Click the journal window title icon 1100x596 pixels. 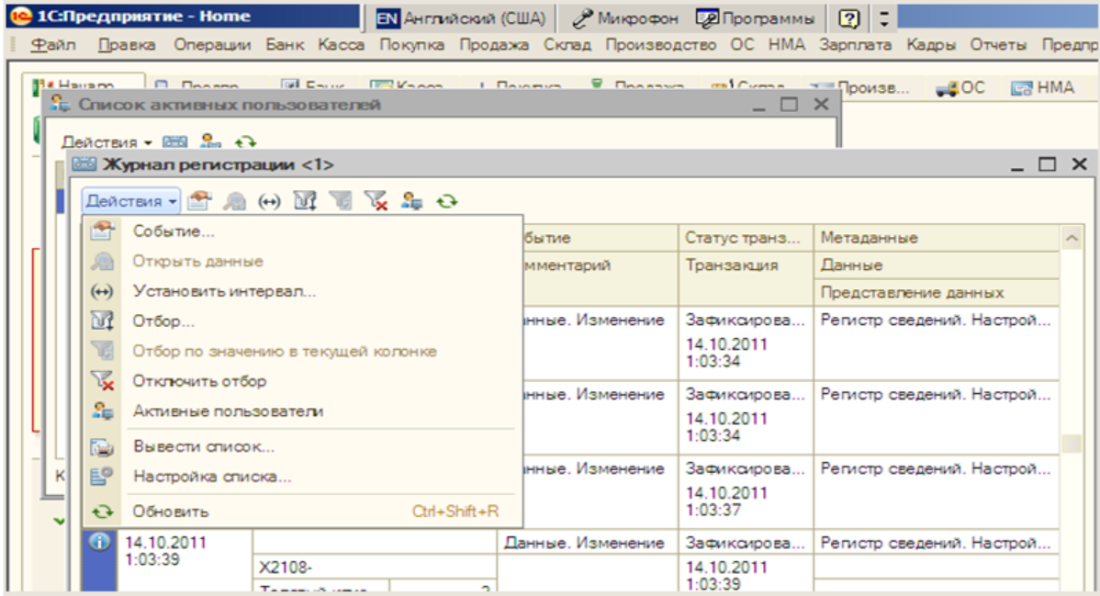pos(84,164)
